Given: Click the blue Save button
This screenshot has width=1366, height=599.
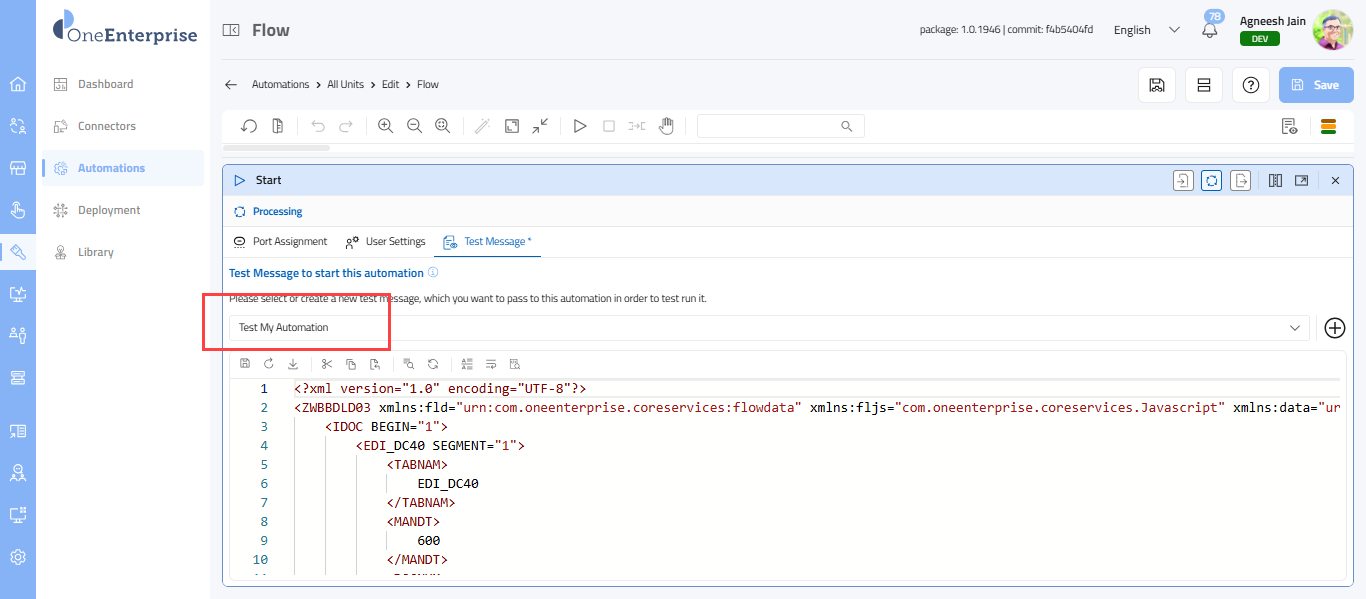Looking at the screenshot, I should (x=1315, y=85).
